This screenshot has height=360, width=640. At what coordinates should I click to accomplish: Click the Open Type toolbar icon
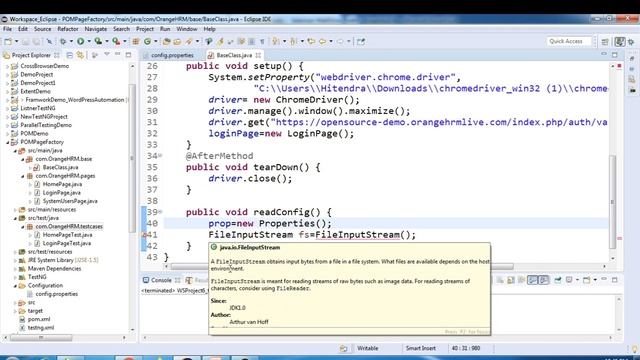167,41
